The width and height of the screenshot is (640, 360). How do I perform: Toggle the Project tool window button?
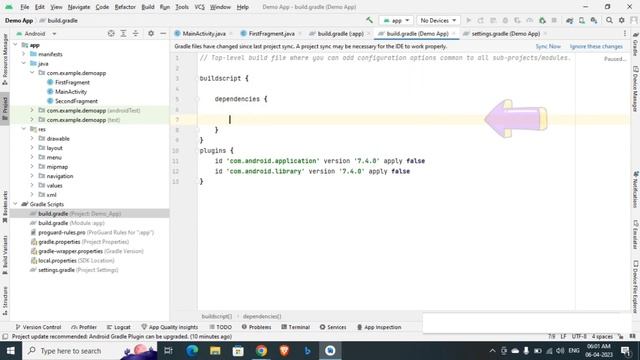(x=5, y=109)
